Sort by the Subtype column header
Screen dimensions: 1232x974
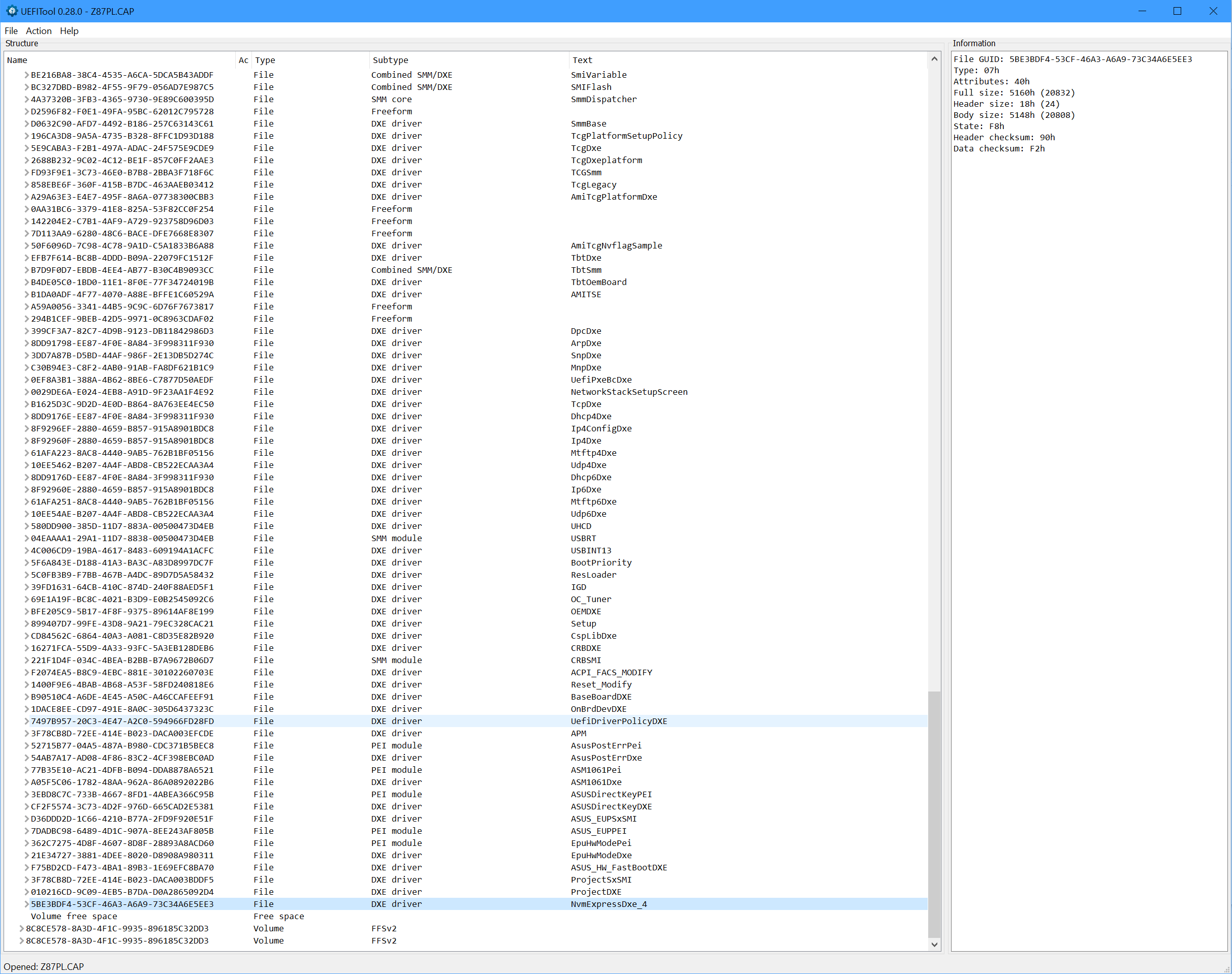coord(469,60)
